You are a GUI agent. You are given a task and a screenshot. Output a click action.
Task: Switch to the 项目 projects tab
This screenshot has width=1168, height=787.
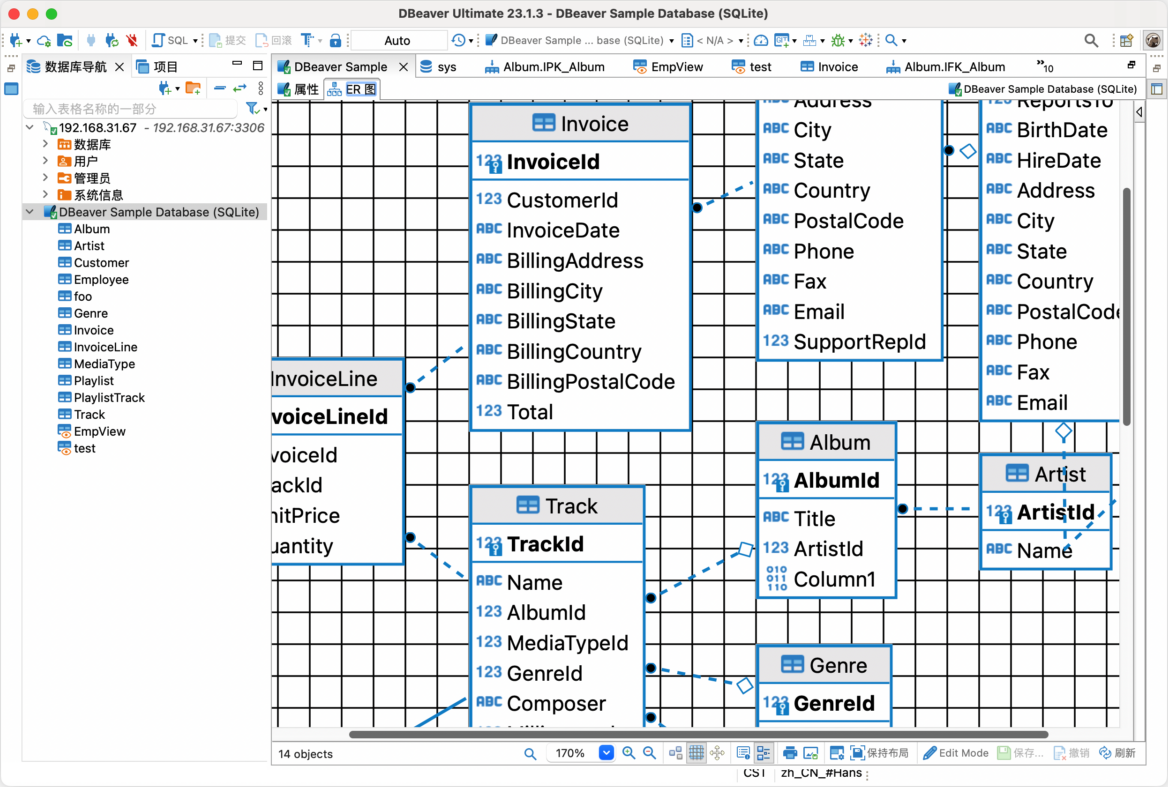157,66
